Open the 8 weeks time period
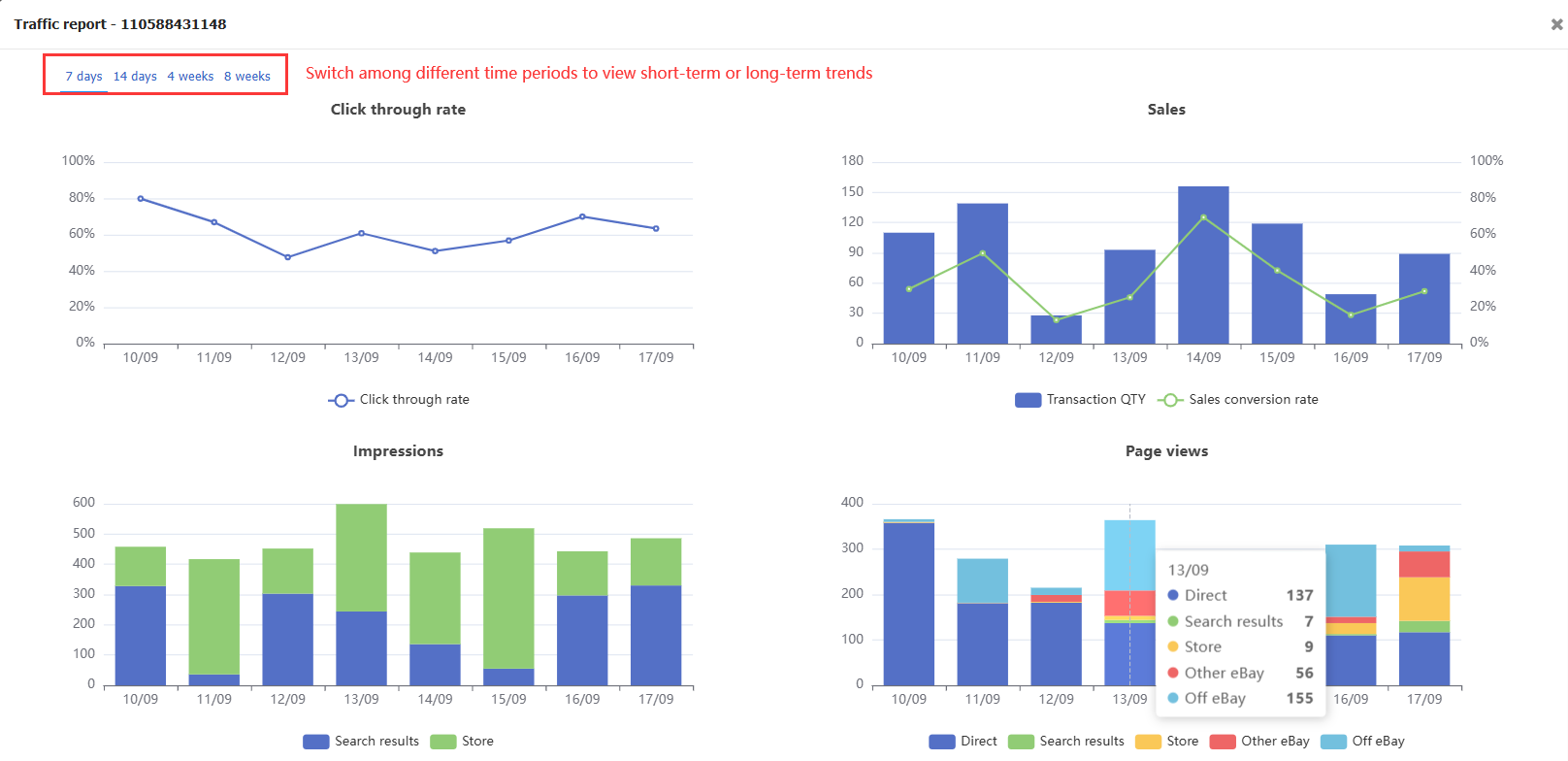Viewport: 1568px width, 761px height. click(247, 77)
